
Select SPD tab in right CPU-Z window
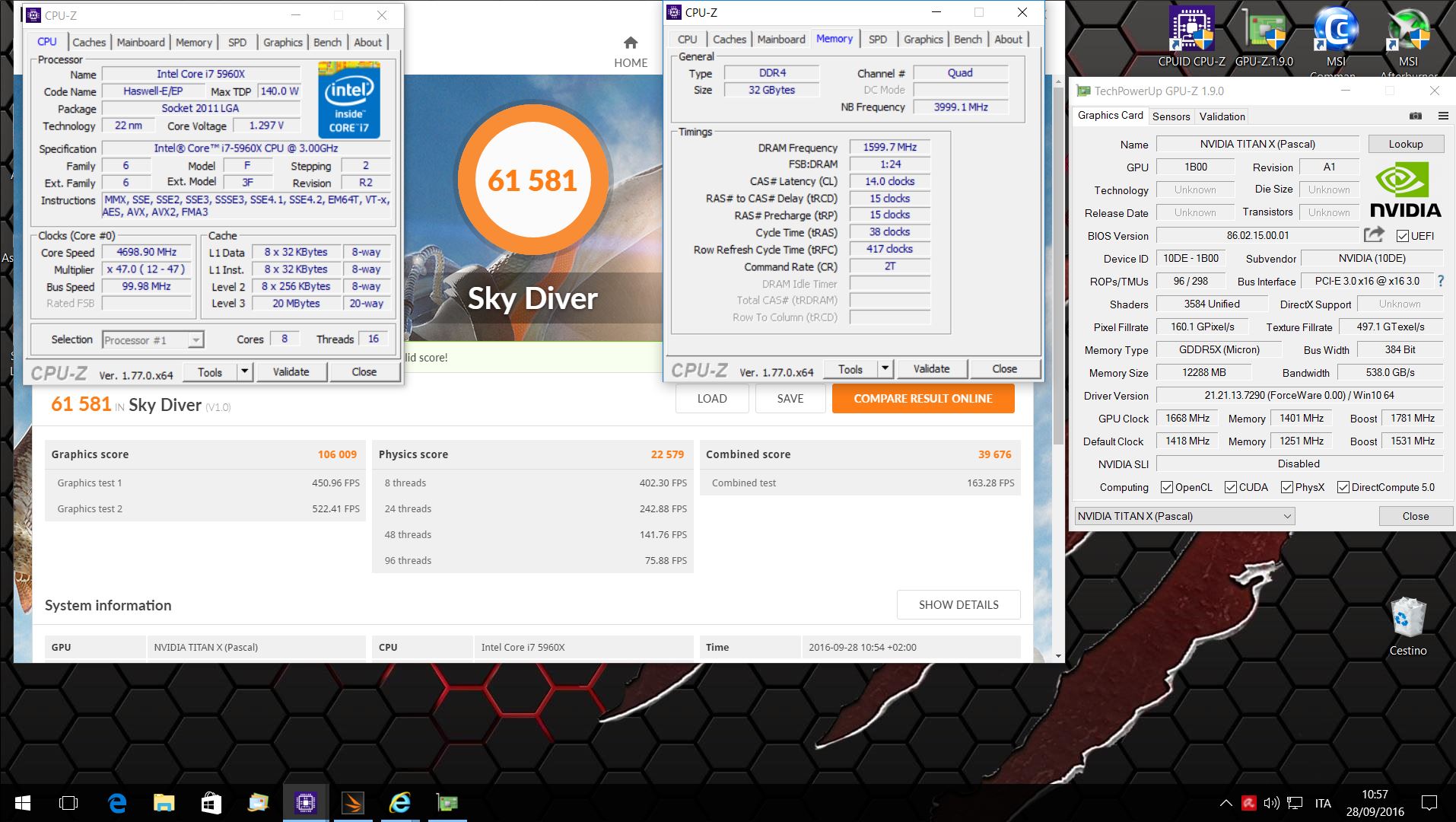(878, 40)
